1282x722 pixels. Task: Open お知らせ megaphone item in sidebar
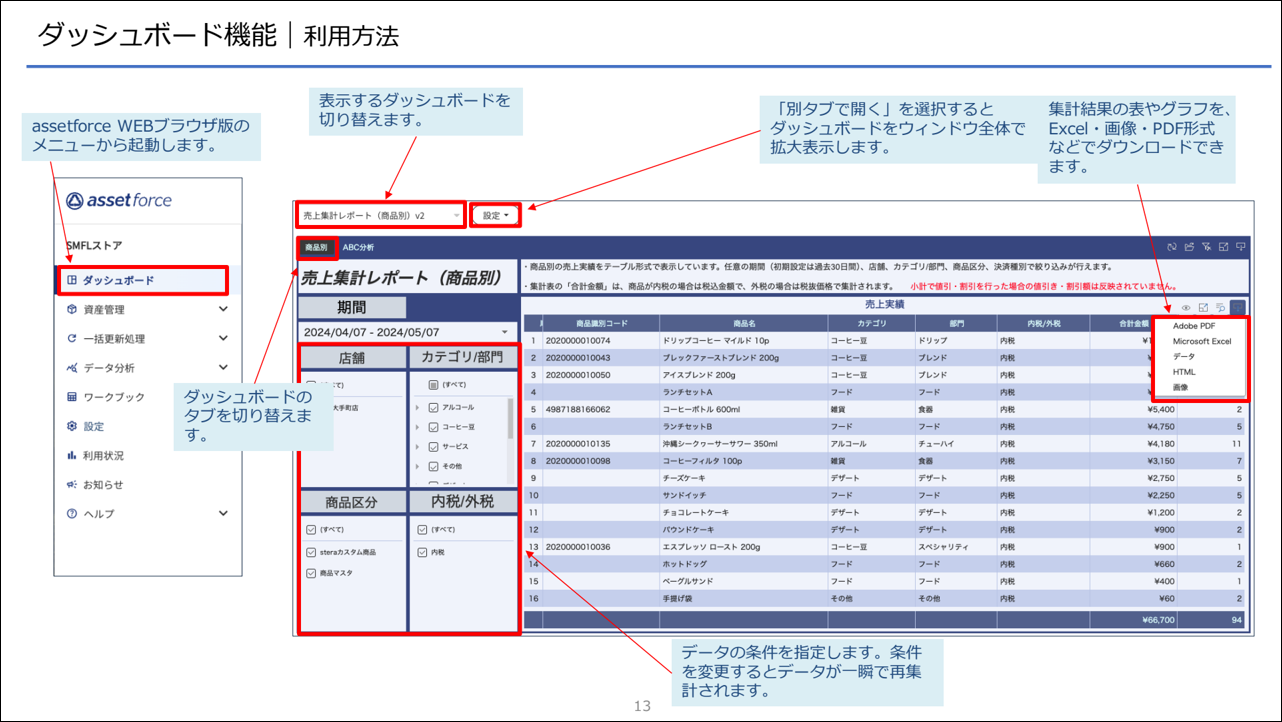(x=103, y=484)
